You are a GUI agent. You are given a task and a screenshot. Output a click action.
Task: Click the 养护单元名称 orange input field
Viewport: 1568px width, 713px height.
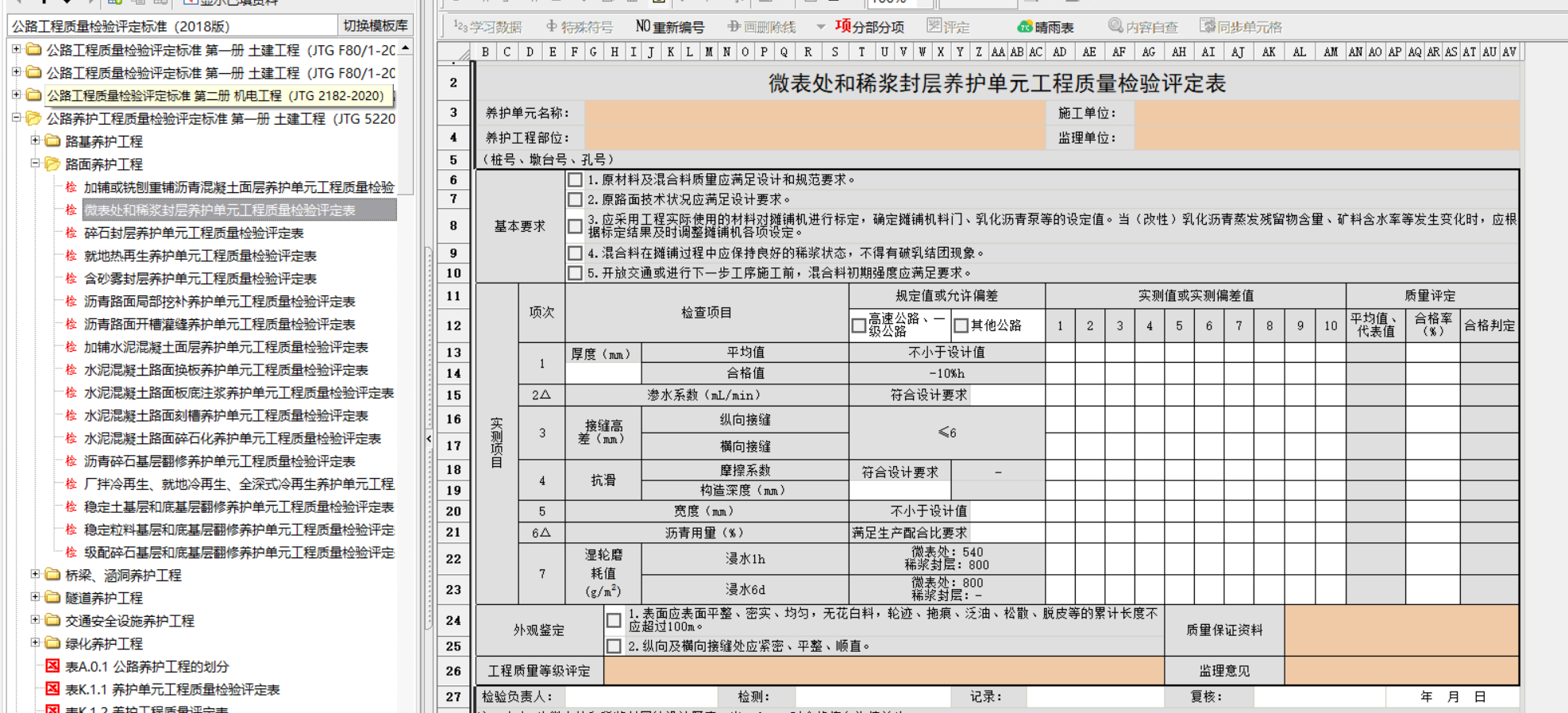(815, 113)
